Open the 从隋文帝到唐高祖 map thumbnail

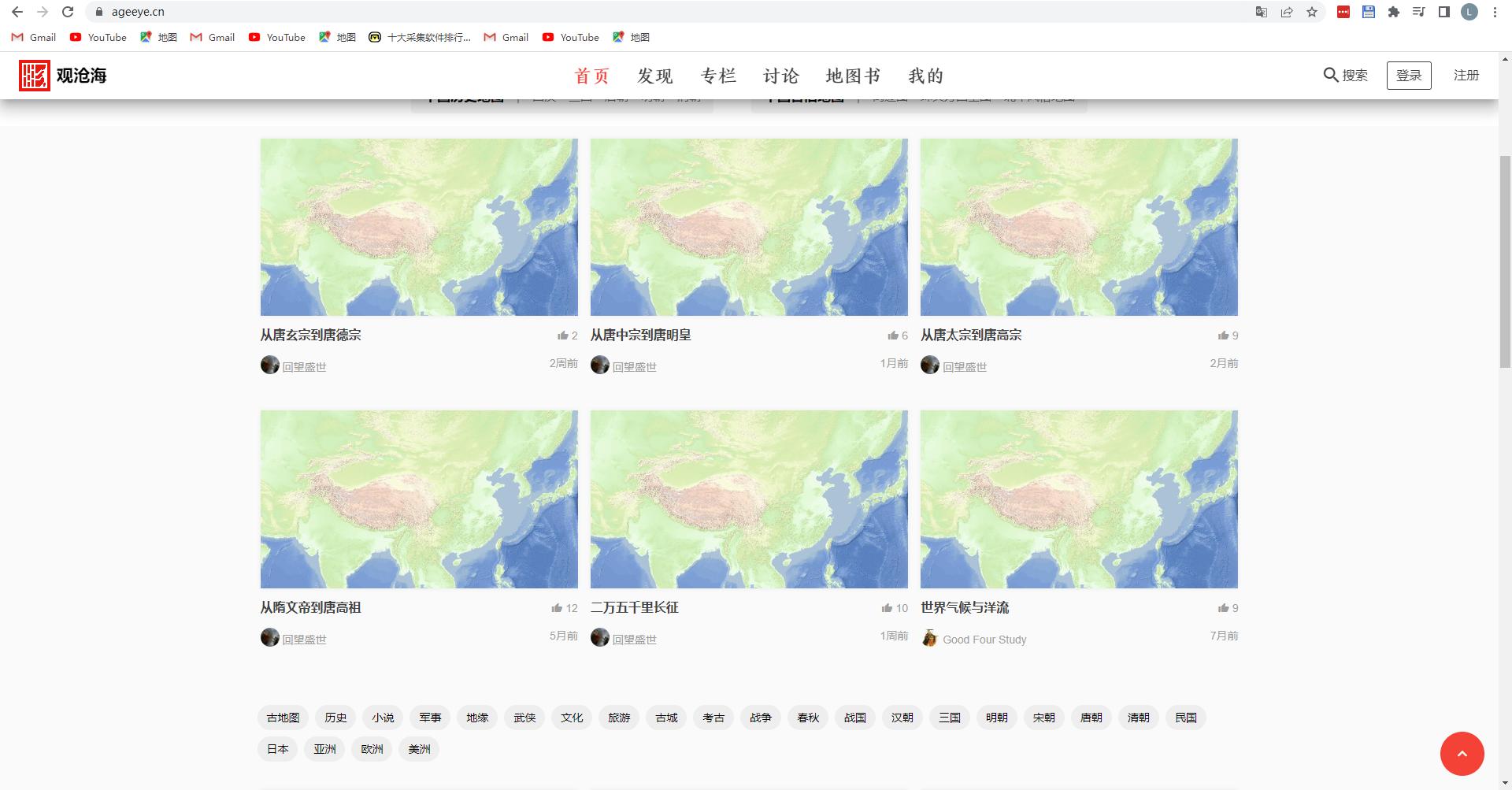pos(419,499)
